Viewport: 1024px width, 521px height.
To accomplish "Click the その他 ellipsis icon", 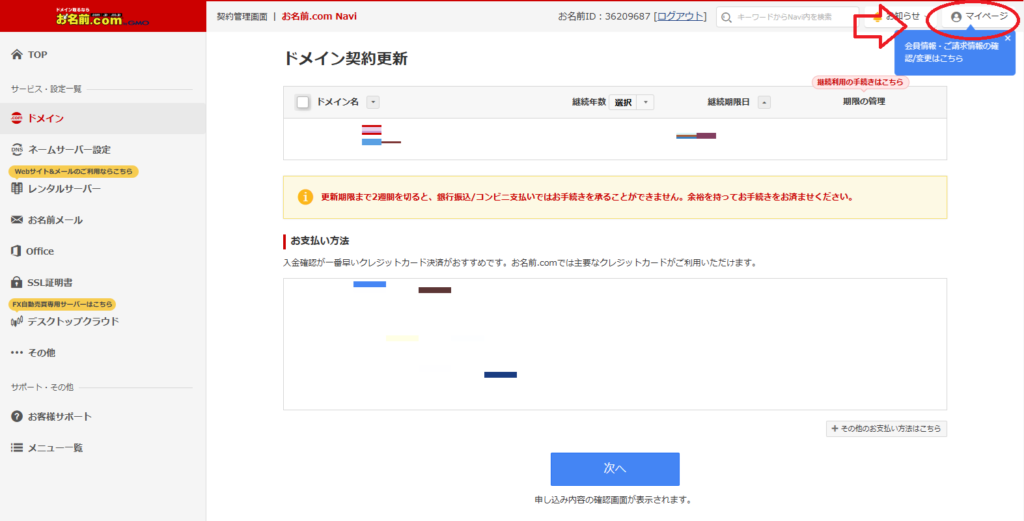I will [x=17, y=353].
